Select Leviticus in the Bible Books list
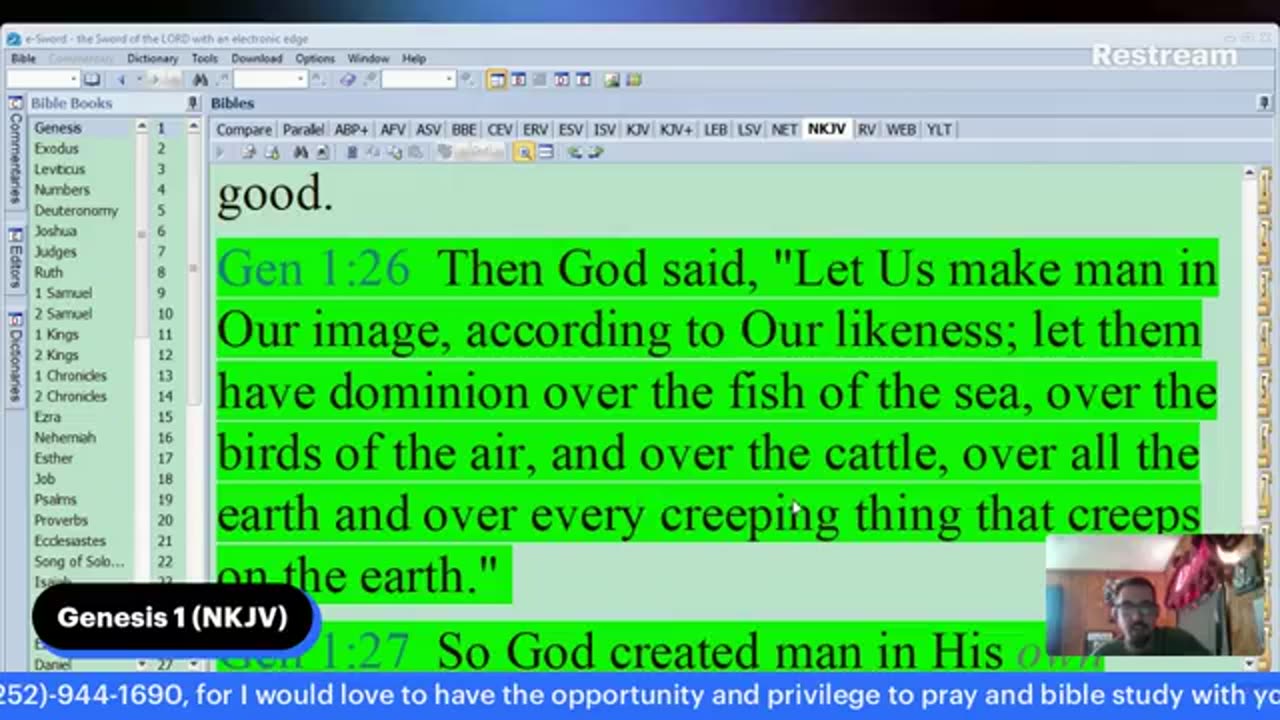The height and width of the screenshot is (720, 1280). (x=59, y=169)
